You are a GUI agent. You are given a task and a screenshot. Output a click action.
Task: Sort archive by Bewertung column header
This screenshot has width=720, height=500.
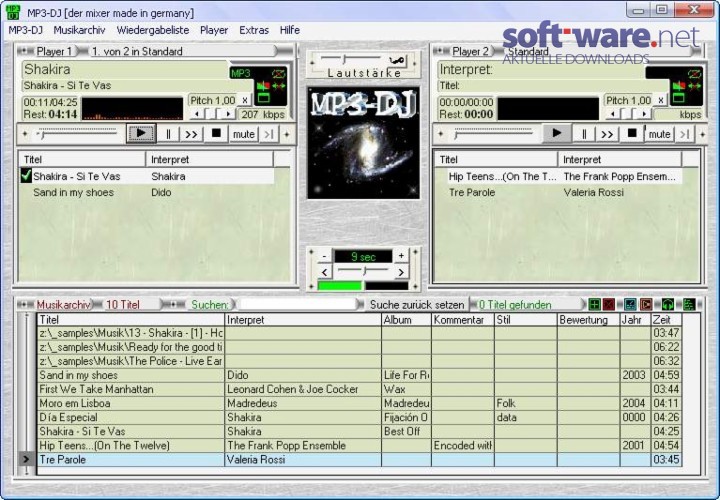[x=589, y=320]
